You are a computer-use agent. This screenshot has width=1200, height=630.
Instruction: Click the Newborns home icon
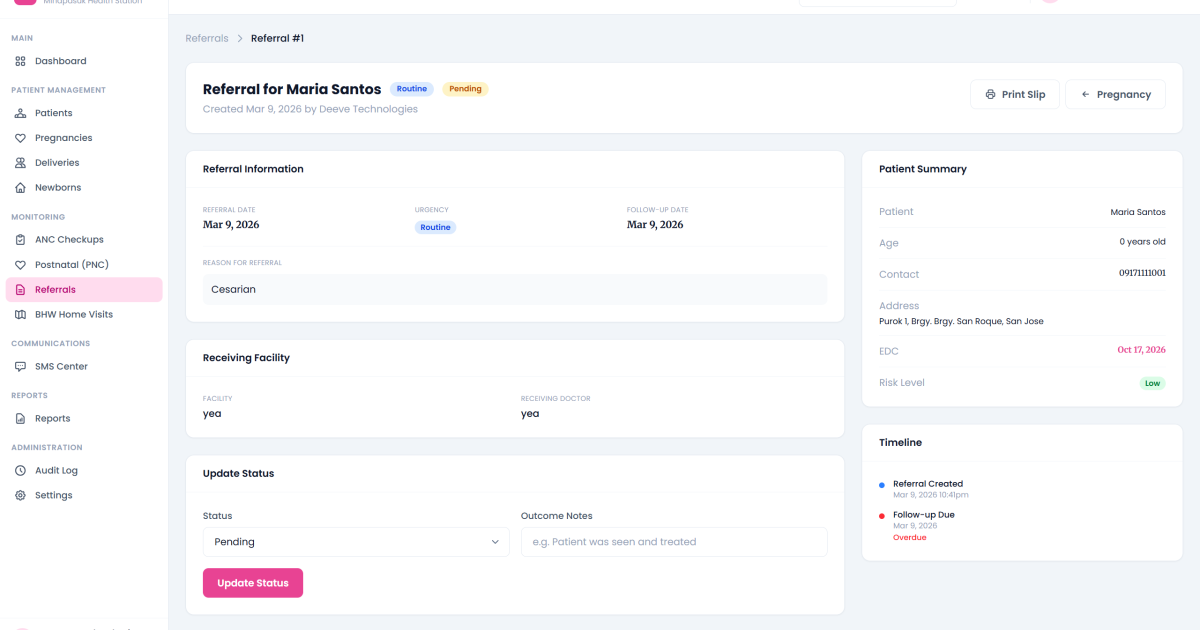(20, 188)
